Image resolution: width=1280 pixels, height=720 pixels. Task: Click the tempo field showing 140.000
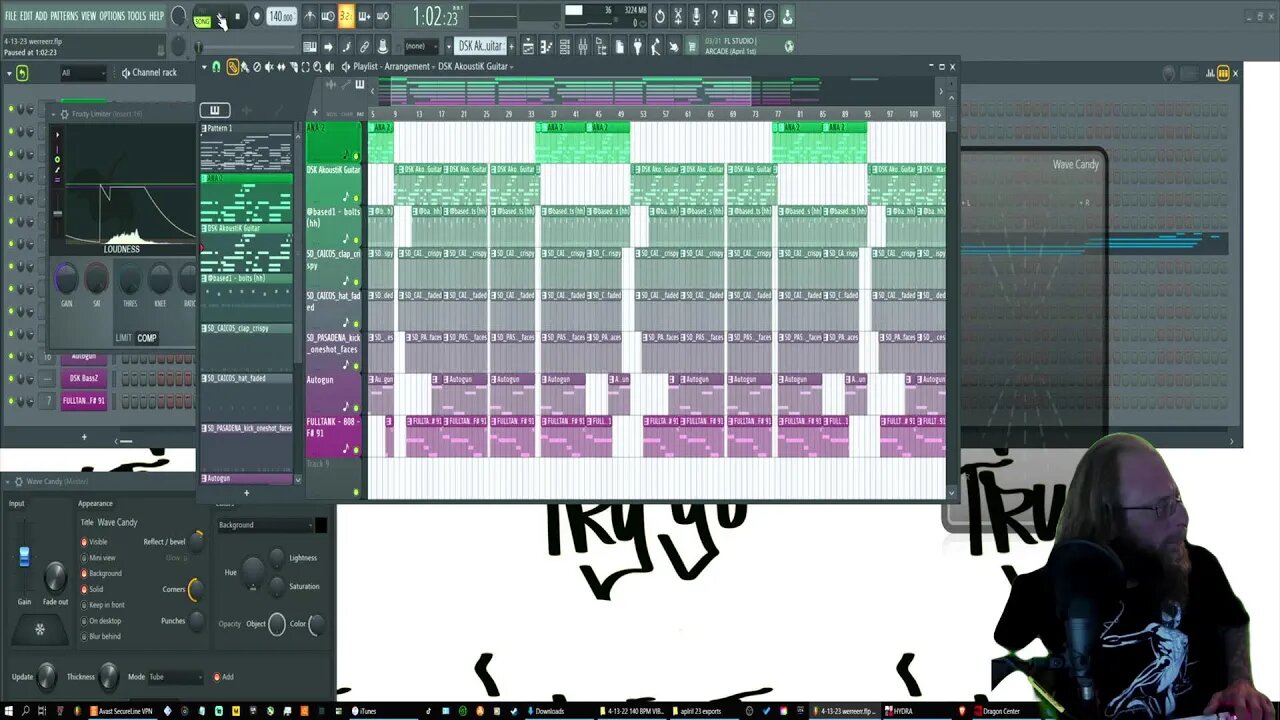click(x=281, y=17)
